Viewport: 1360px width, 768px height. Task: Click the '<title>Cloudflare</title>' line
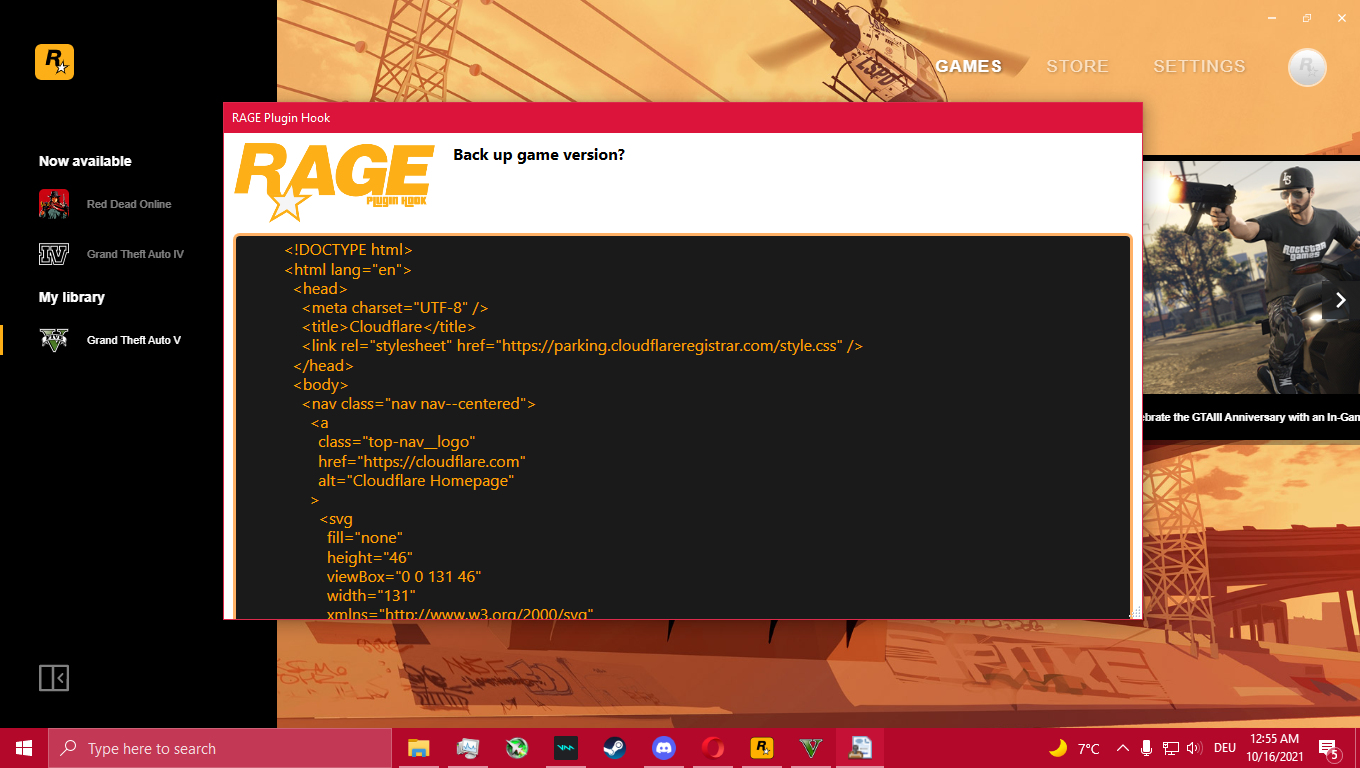[x=389, y=327]
